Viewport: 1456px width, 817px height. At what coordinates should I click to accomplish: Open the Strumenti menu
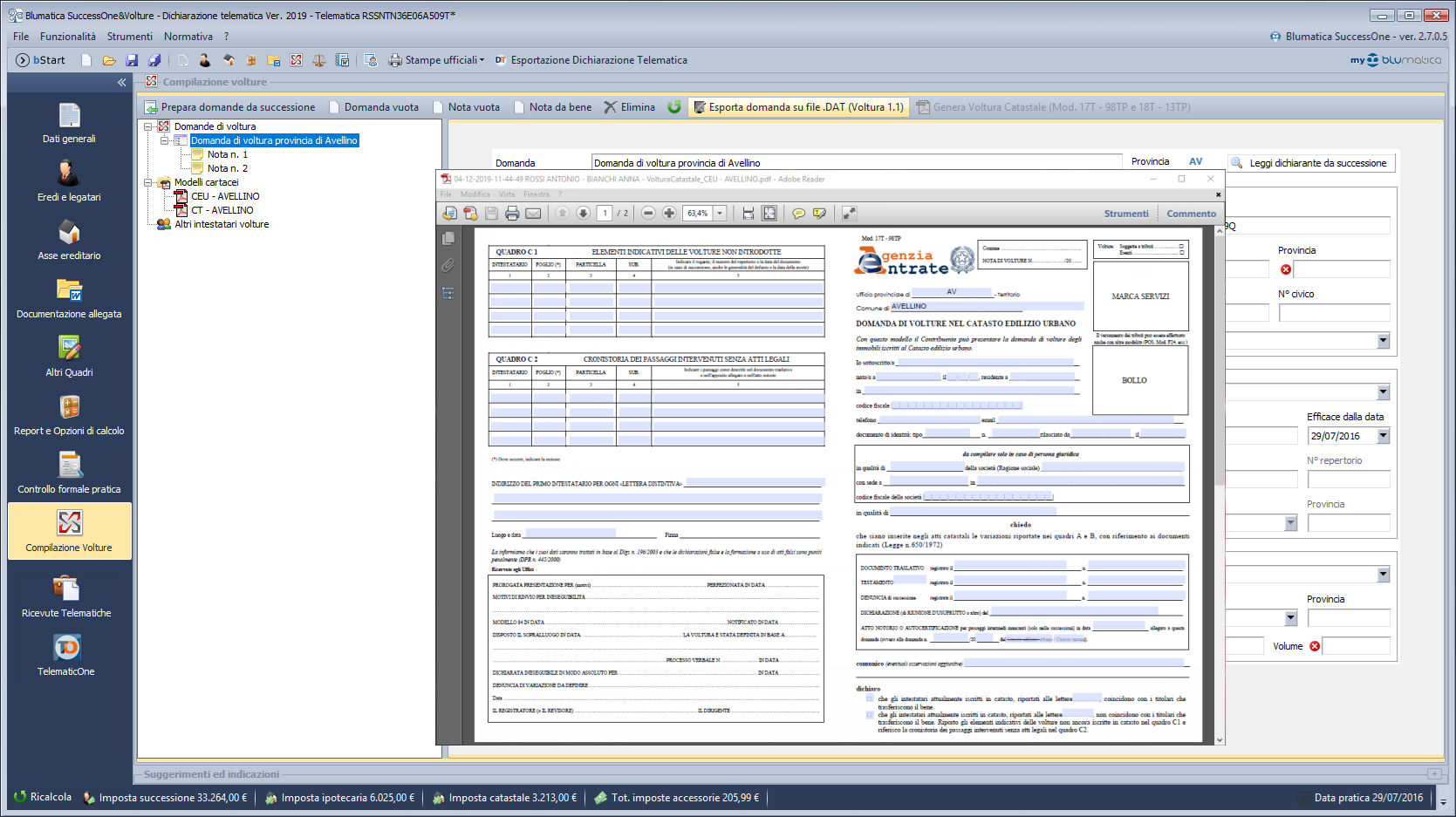129,37
